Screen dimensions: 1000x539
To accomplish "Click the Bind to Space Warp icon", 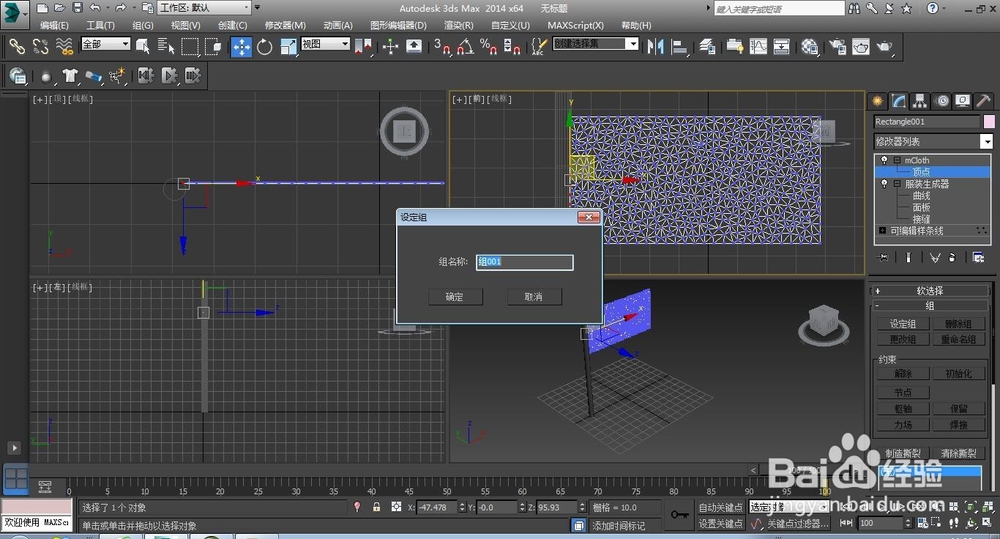I will pos(64,46).
